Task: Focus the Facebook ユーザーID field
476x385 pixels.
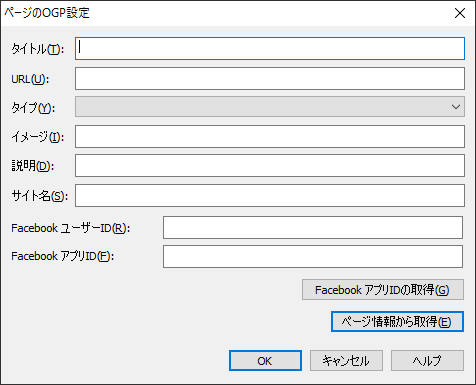Action: [313, 228]
